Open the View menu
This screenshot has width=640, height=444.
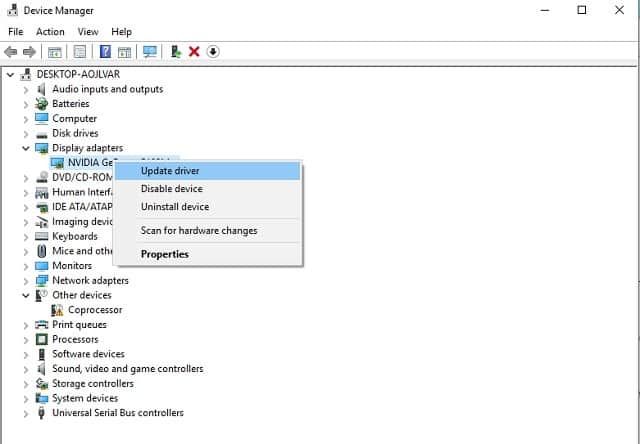[88, 32]
